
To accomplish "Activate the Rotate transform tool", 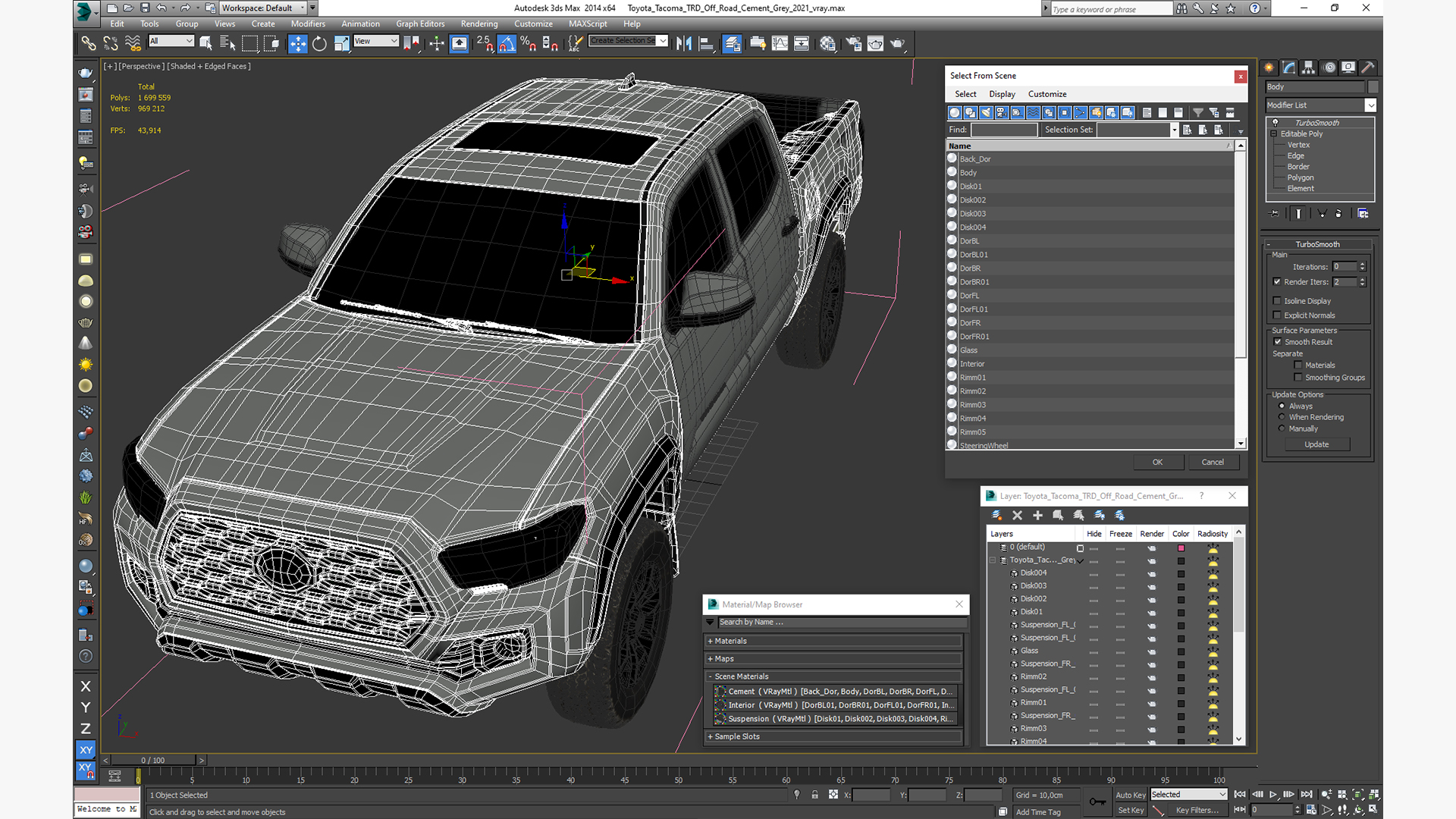I will (319, 44).
